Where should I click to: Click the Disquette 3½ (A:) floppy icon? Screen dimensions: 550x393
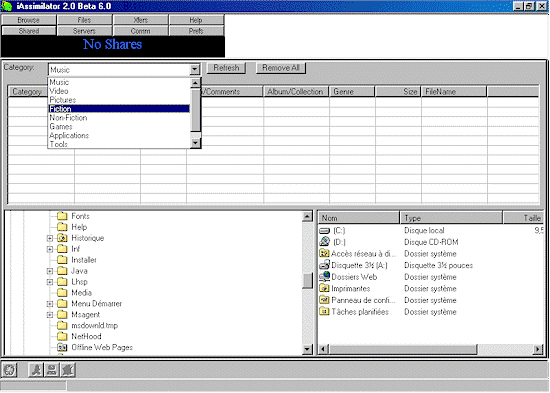(325, 265)
